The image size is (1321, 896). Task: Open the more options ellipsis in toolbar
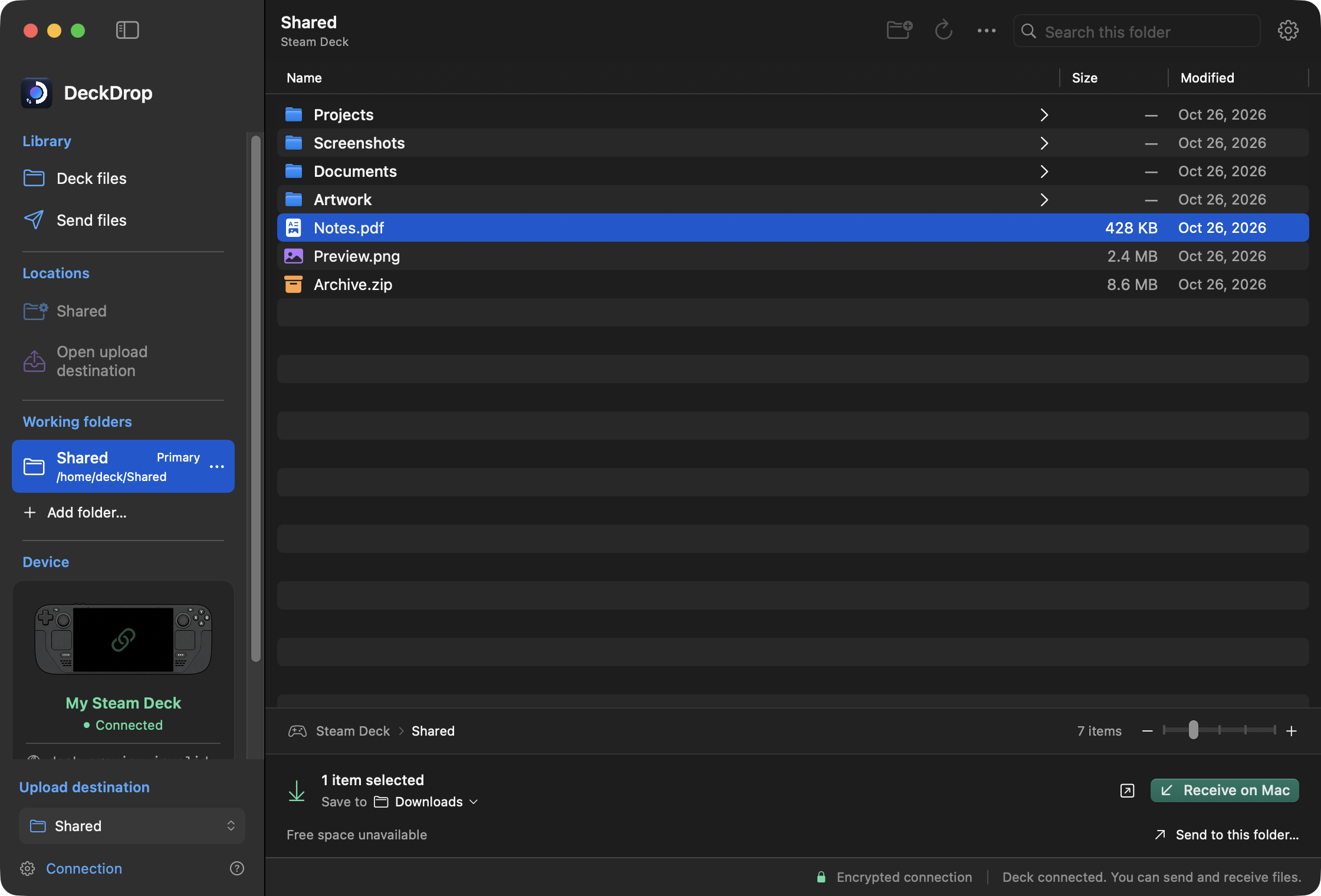(987, 31)
